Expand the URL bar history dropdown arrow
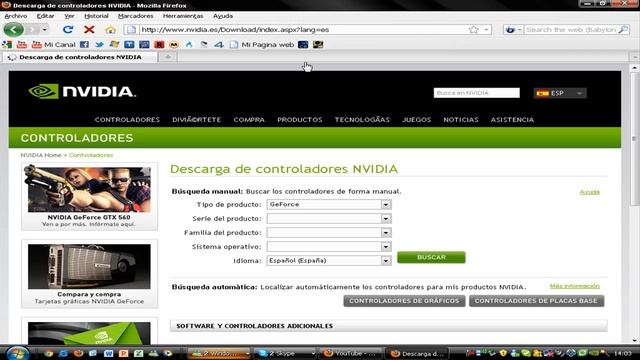Viewport: 640px width, 360px height. (x=486, y=30)
